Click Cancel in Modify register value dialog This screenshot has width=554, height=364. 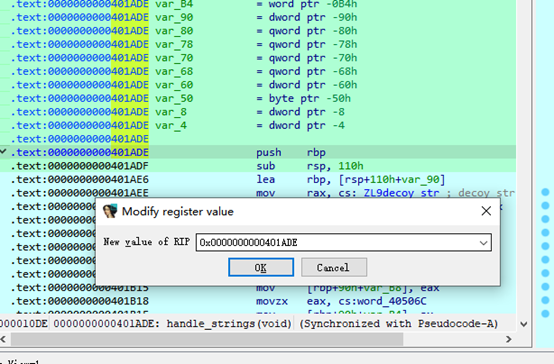click(334, 267)
